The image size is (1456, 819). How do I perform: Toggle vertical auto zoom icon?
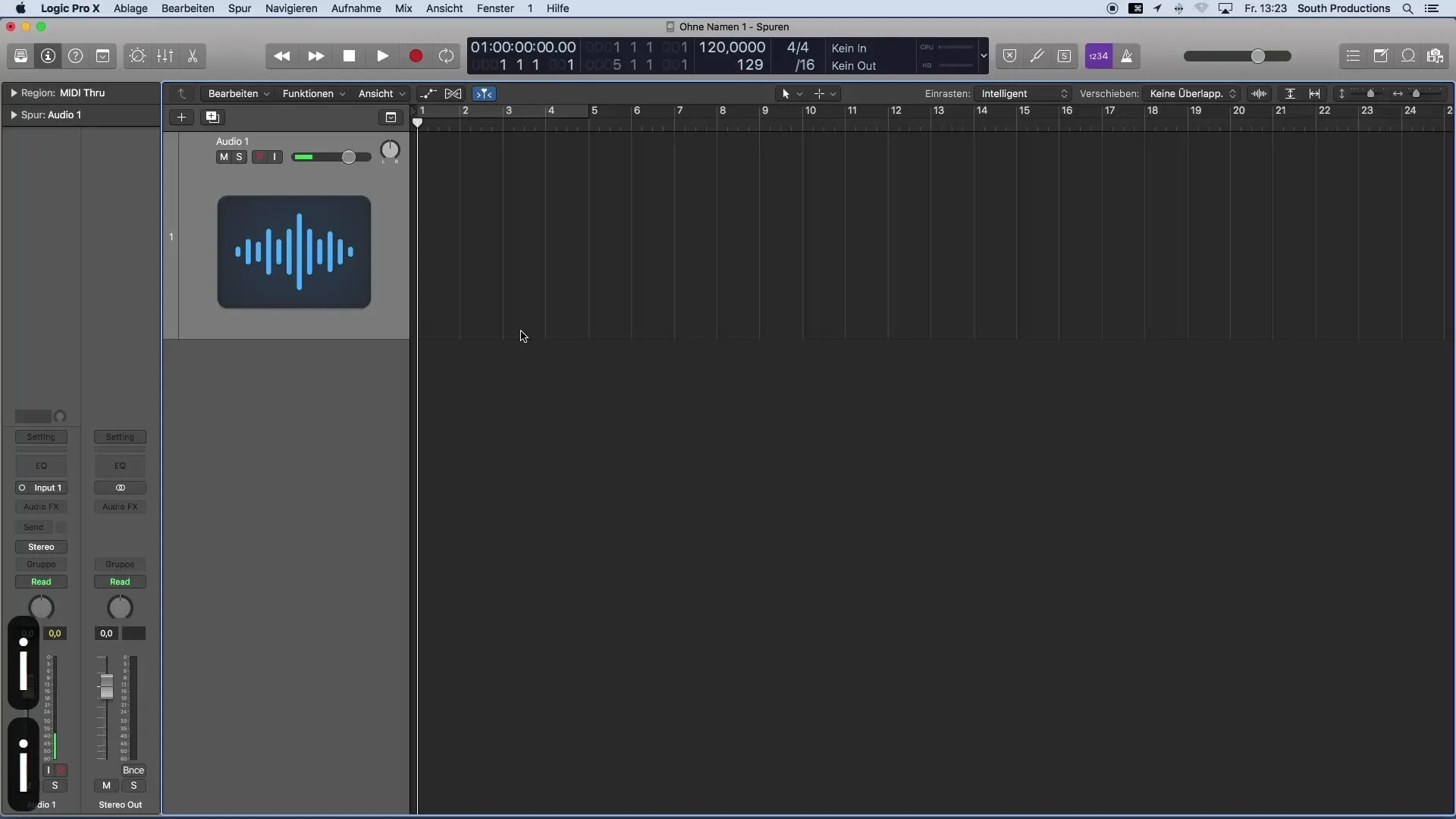pos(1290,94)
